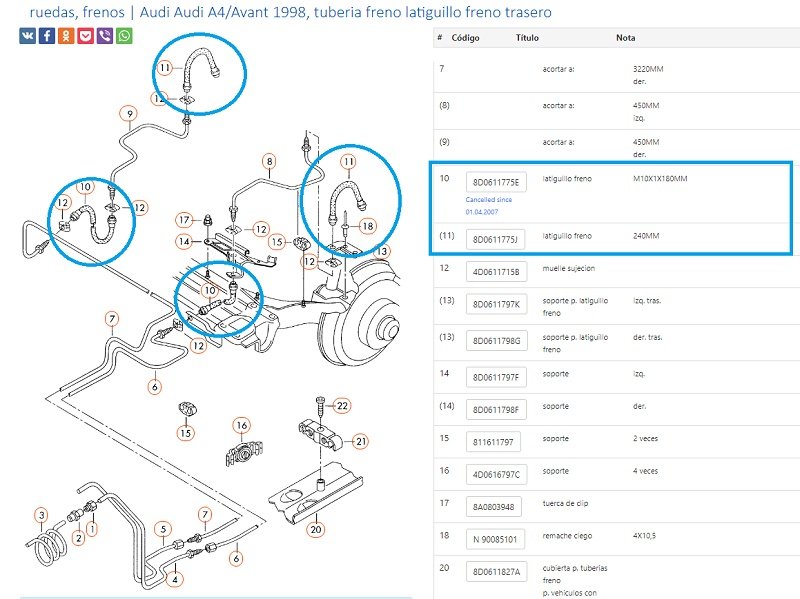
Task: Click the 'Cancelled since 01.04.2007' note
Action: (489, 206)
